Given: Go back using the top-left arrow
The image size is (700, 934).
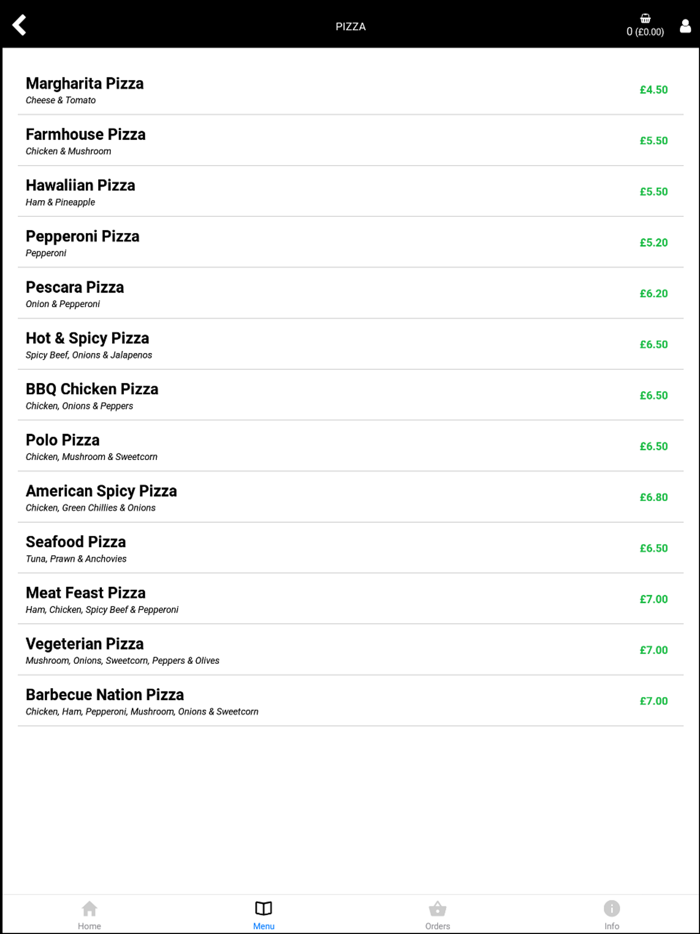Looking at the screenshot, I should [x=19, y=25].
